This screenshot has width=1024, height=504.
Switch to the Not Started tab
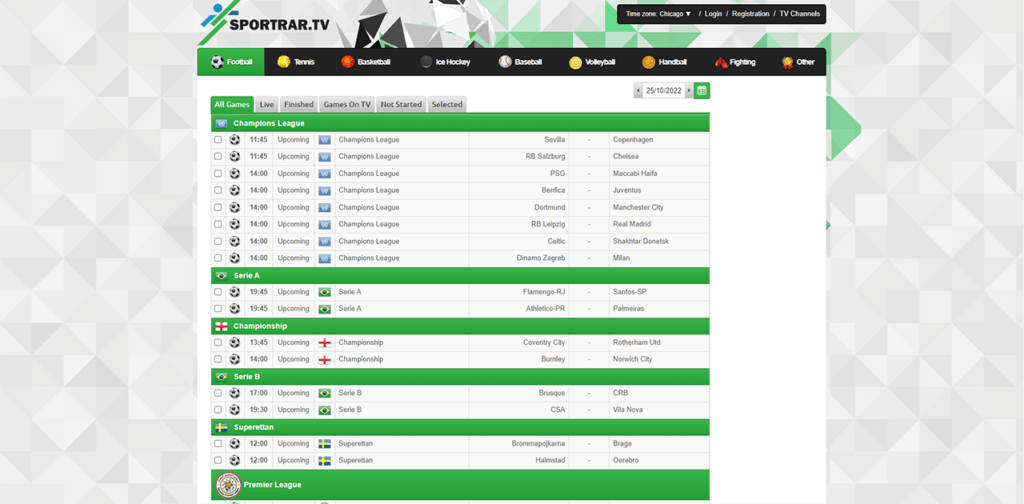tap(401, 104)
